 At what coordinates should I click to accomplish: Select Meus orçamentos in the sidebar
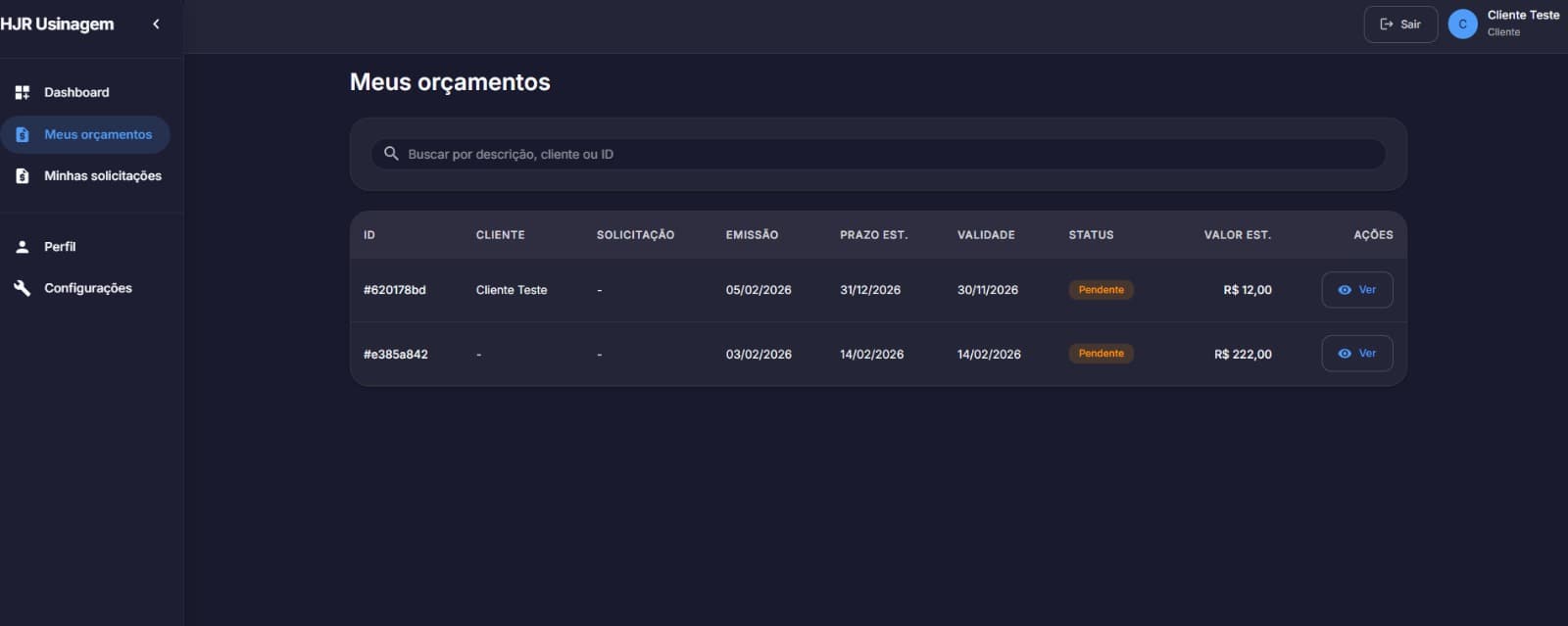pos(85,135)
